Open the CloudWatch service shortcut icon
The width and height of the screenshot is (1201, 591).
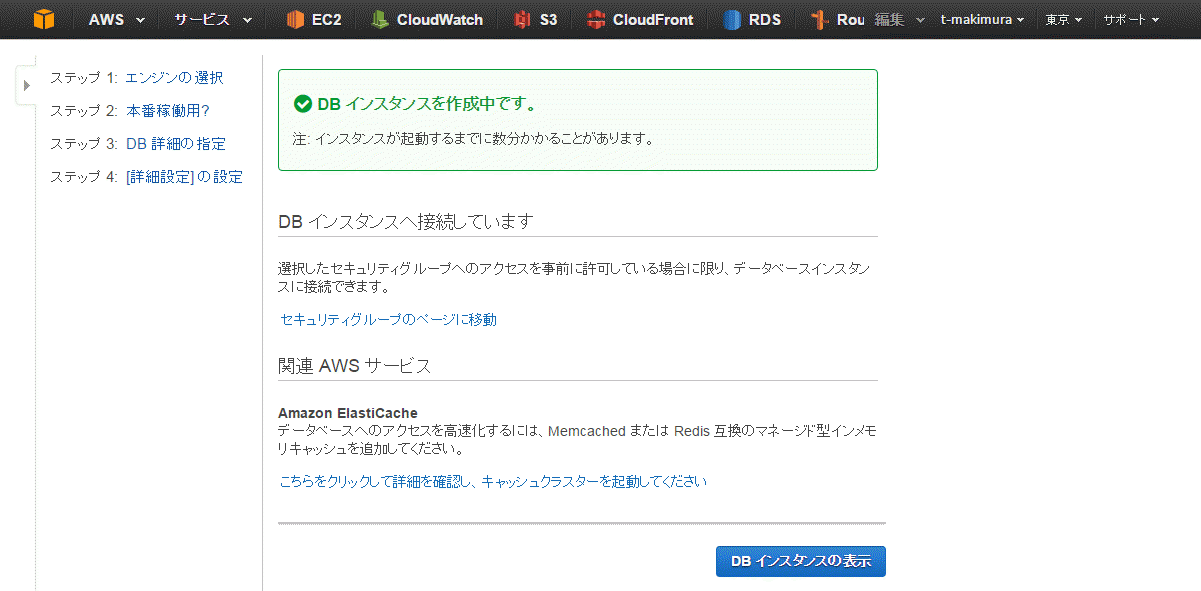[x=379, y=19]
